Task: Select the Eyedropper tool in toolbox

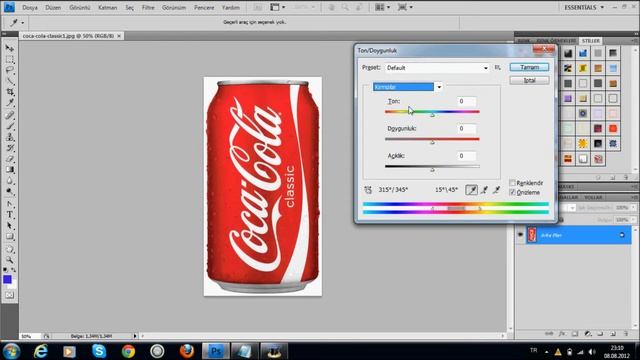Action: (9, 102)
